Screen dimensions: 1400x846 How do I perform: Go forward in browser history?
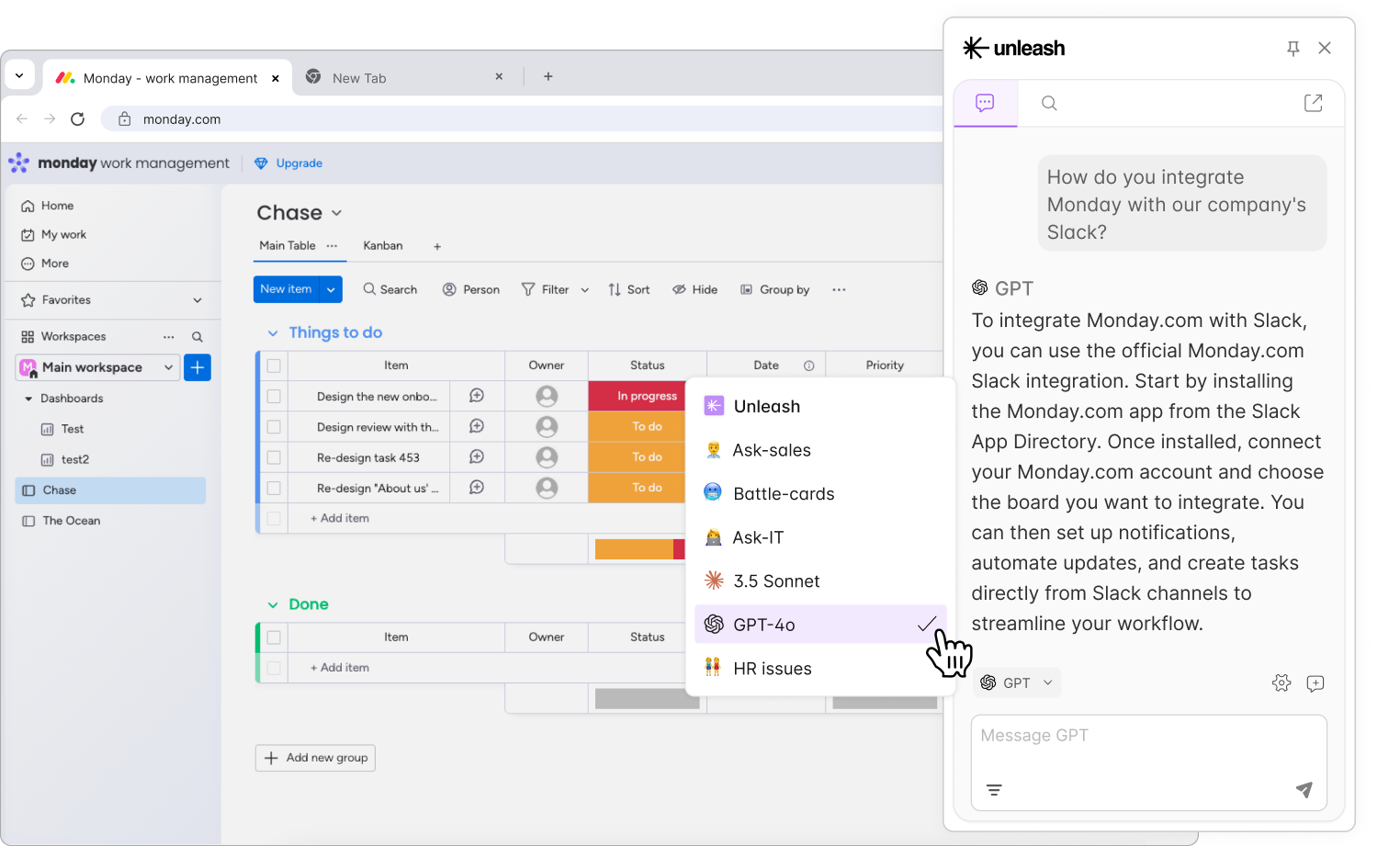click(x=50, y=118)
